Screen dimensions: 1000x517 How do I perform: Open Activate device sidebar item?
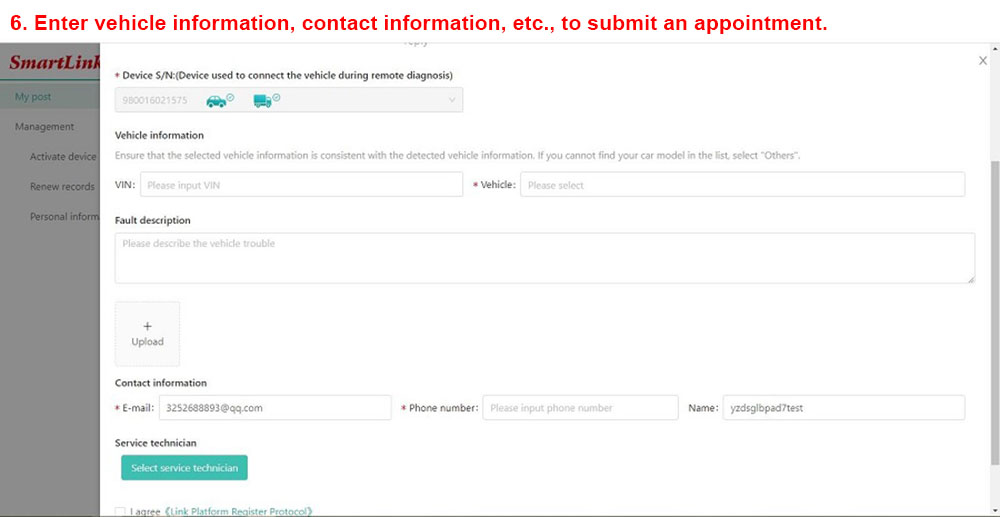click(x=63, y=157)
